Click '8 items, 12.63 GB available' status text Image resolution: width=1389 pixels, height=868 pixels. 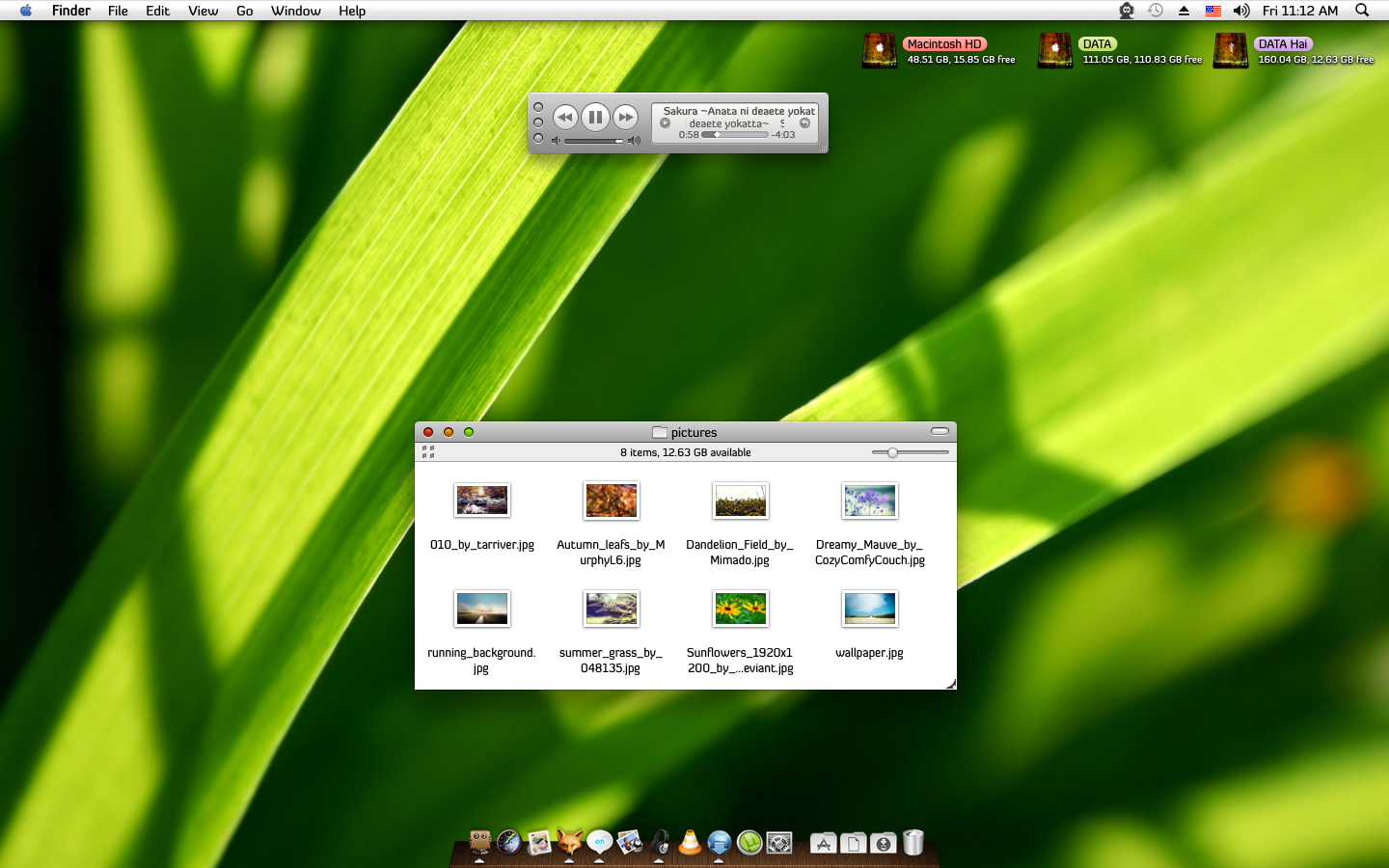[x=686, y=452]
